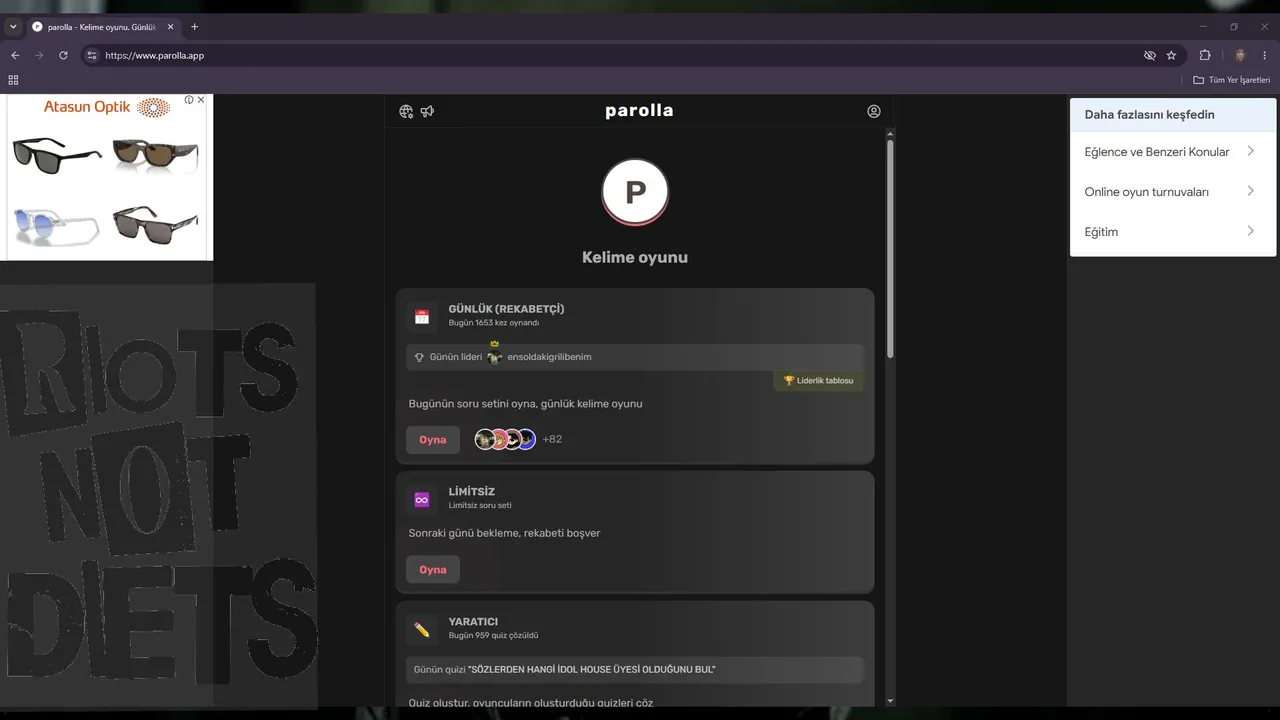Viewport: 1280px width, 720px height.
Task: Click the crossed-out eye icon in address bar
Action: tap(1150, 55)
